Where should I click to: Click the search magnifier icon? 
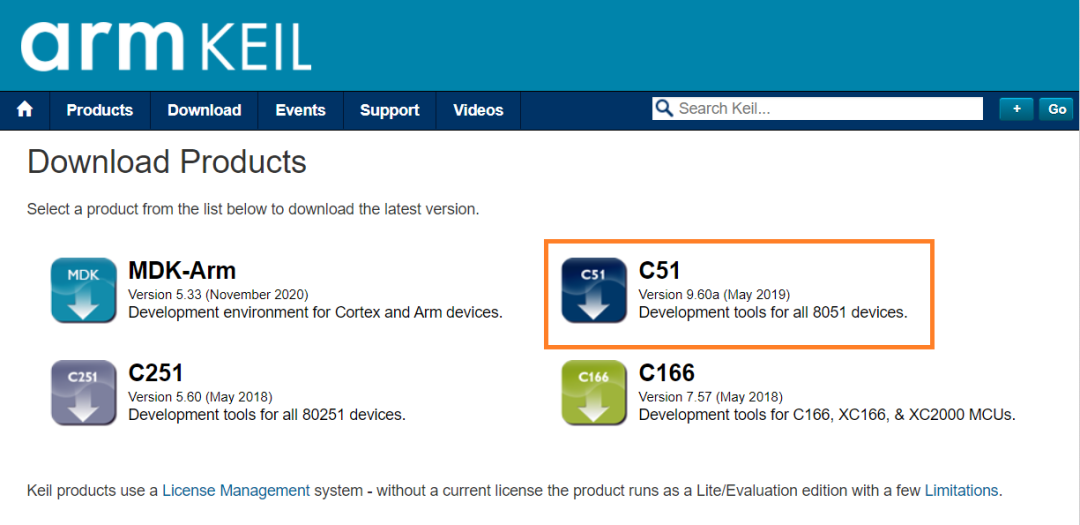point(663,109)
